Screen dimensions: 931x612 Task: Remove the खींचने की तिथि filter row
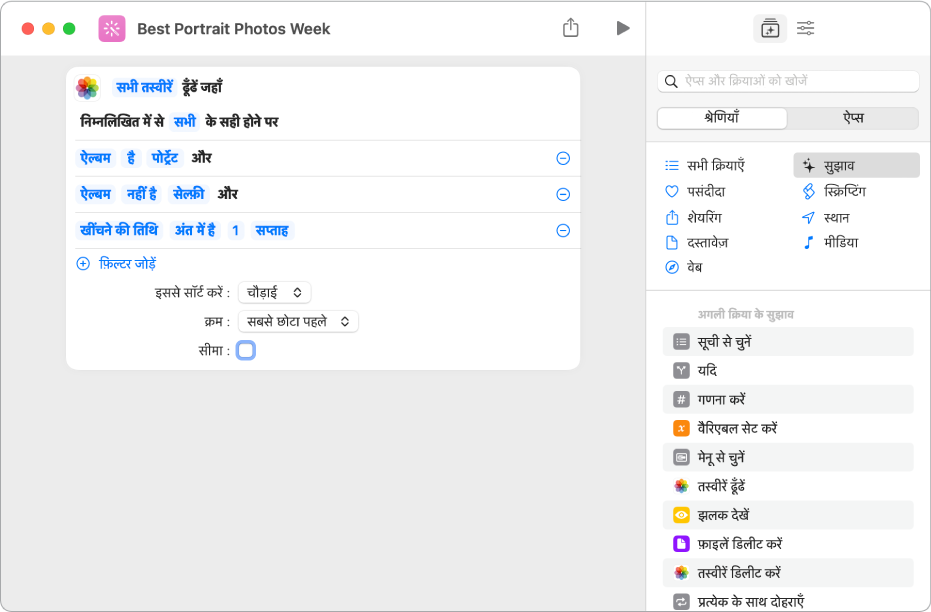click(x=563, y=230)
